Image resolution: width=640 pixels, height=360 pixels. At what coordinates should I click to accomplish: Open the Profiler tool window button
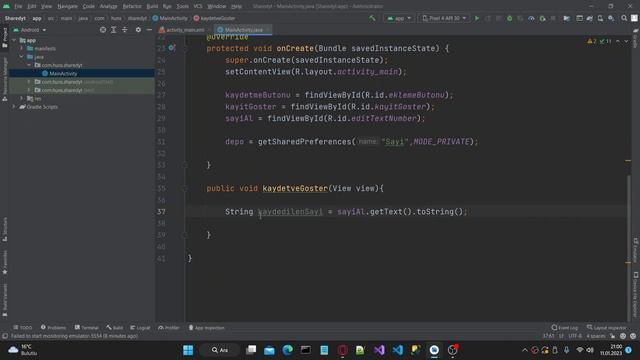pos(169,327)
